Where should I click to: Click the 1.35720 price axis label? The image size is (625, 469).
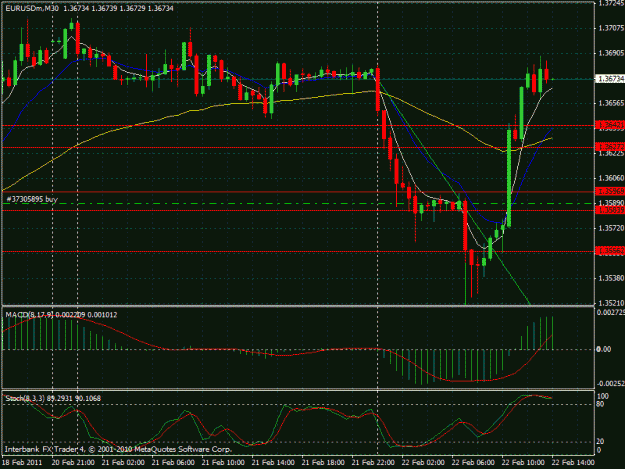pos(611,228)
